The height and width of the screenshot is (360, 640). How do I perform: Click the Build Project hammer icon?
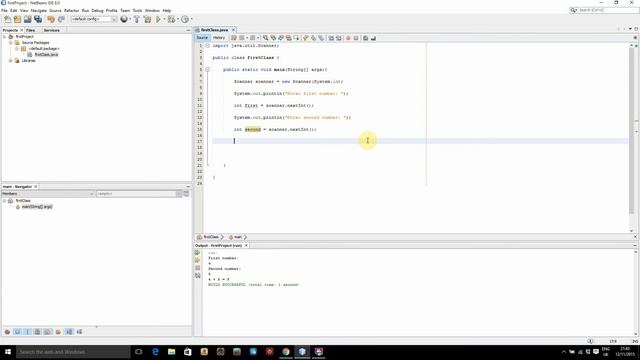[x=137, y=19]
